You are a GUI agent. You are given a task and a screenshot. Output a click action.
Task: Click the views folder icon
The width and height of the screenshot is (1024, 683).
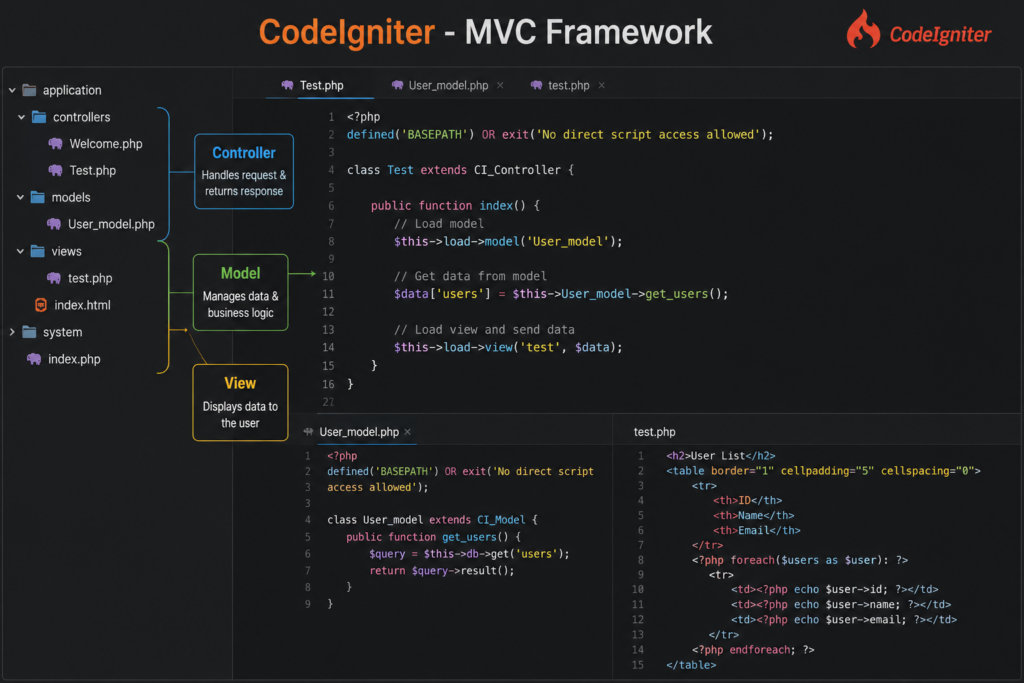(38, 251)
